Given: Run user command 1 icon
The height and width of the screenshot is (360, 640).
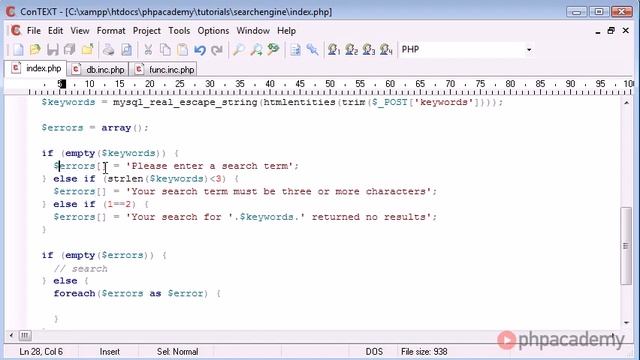Looking at the screenshot, I should coord(334,50).
